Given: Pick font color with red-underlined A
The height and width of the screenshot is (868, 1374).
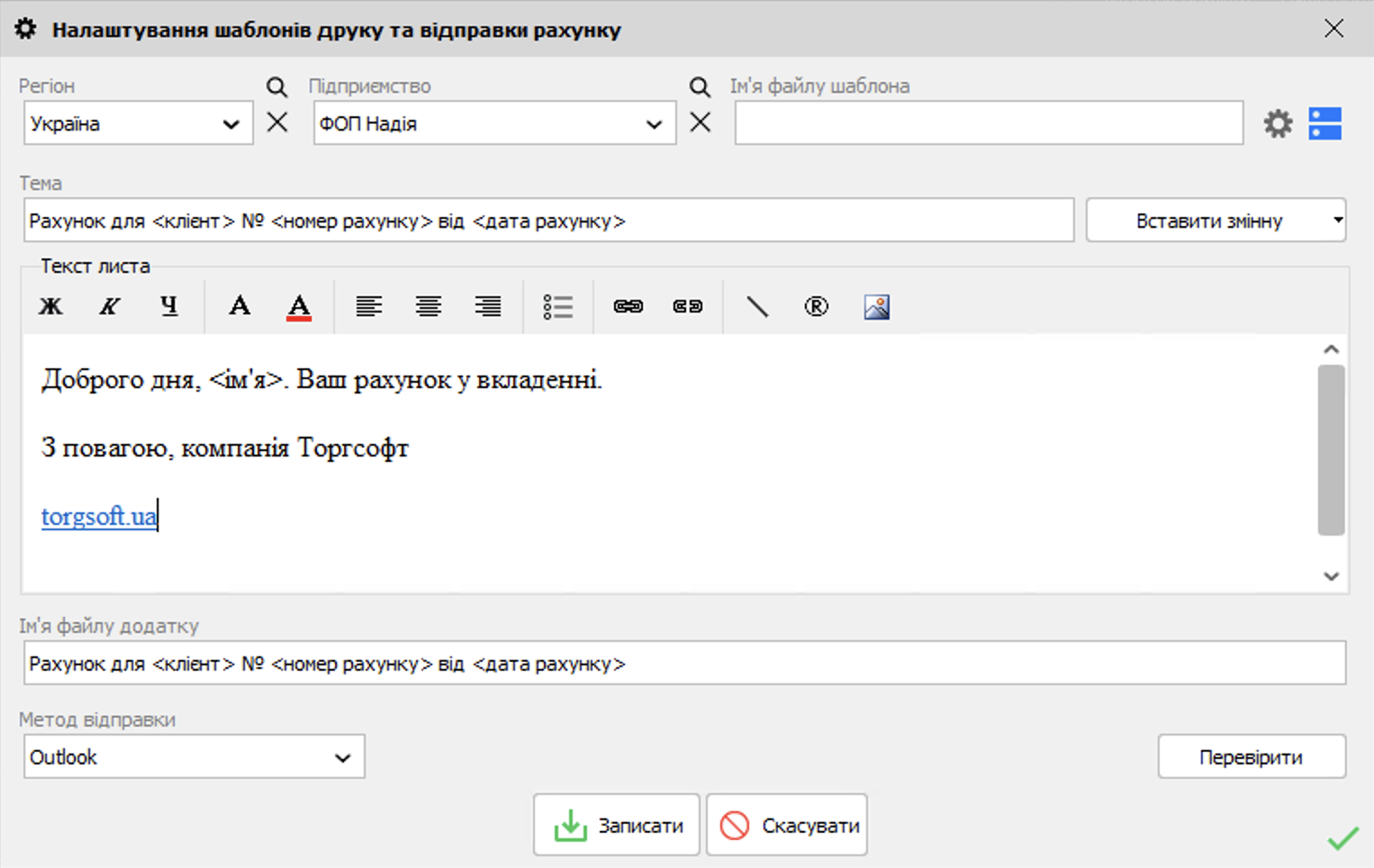Looking at the screenshot, I should point(299,307).
